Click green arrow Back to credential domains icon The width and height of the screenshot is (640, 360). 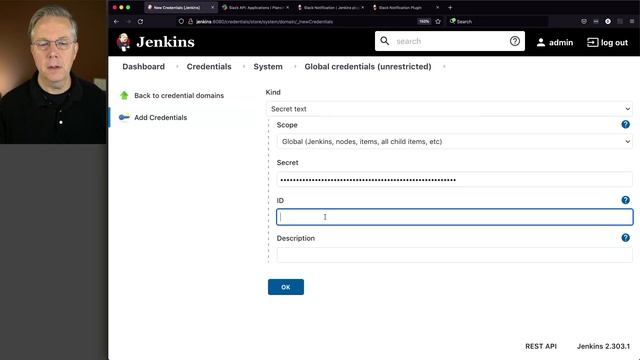pos(124,96)
